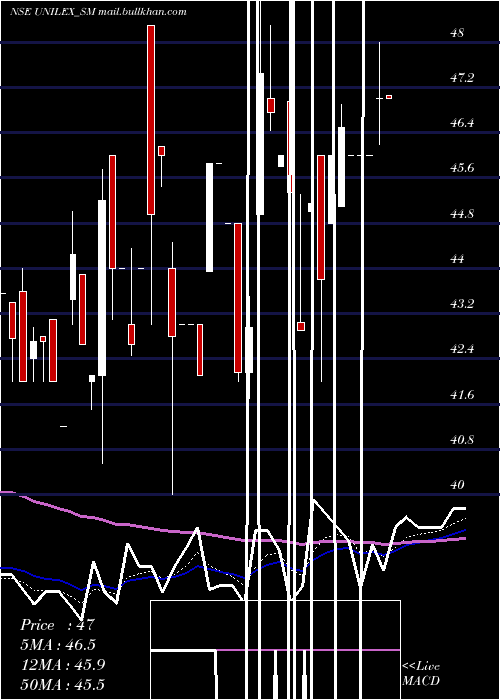Click the price axis label 42.4
This screenshot has width=500, height=700.
pos(462,349)
